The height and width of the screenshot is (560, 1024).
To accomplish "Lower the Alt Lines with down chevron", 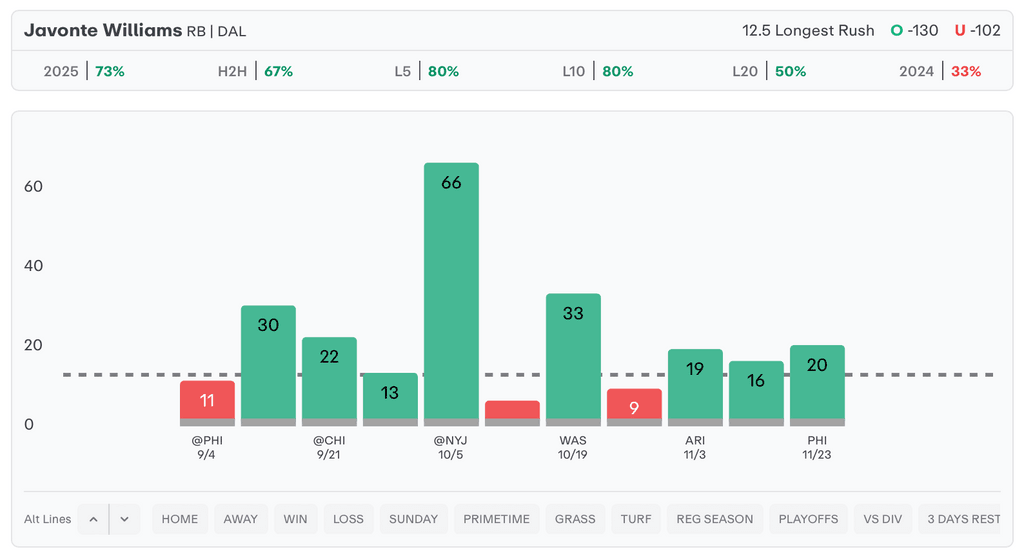I will point(124,519).
